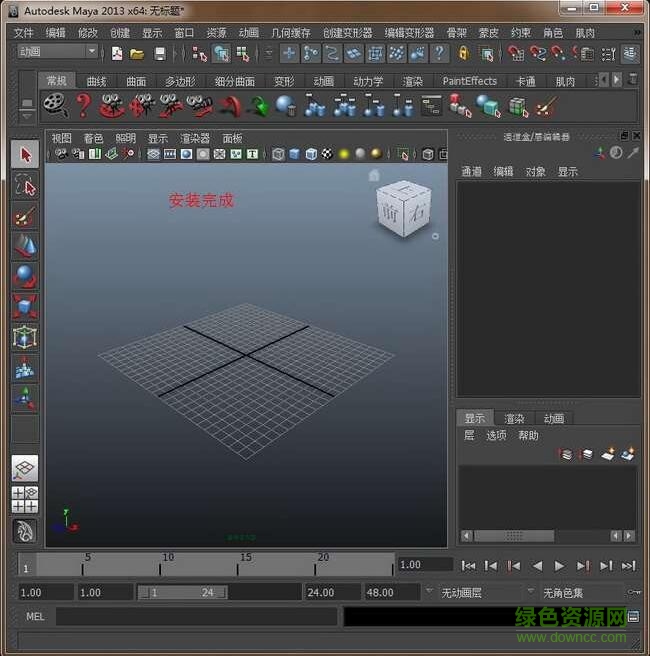Toggle the viewport grid display icon
The height and width of the screenshot is (656, 650).
click(x=153, y=154)
